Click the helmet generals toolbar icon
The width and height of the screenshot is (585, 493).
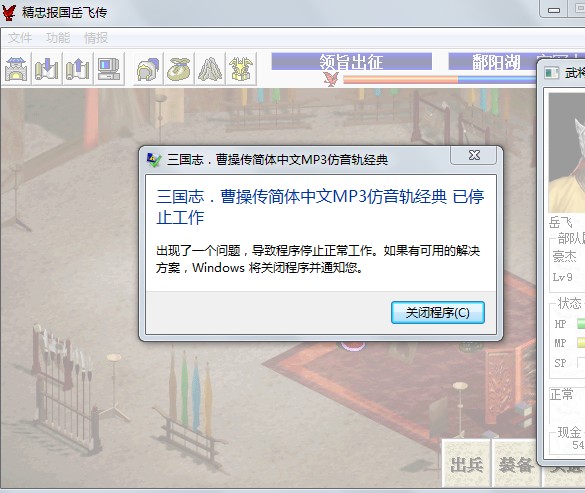(x=148, y=69)
